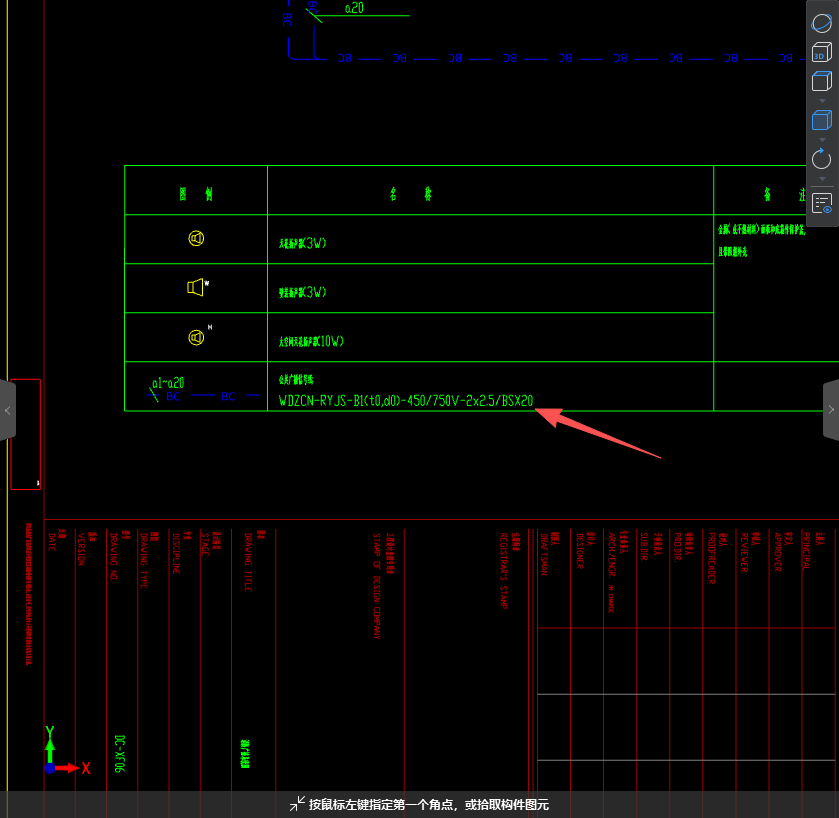
Task: Select the 10W speaker label text
Action: pyautogui.click(x=311, y=341)
